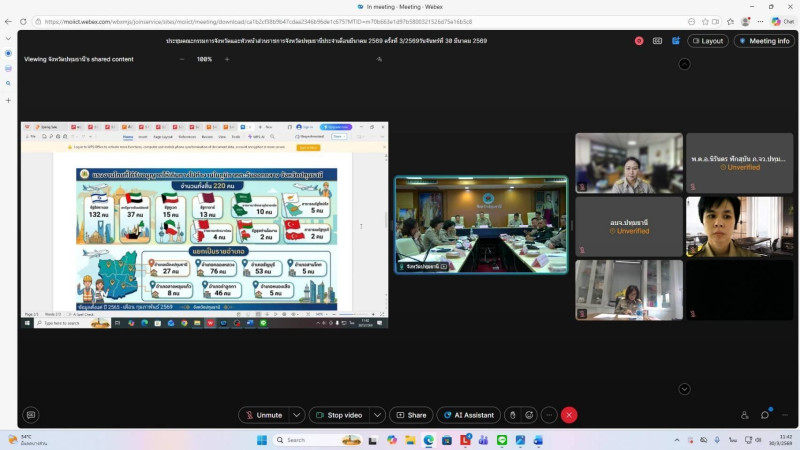This screenshot has height=450, width=800.
Task: Toggle the AI Assistant on or off
Action: click(468, 415)
